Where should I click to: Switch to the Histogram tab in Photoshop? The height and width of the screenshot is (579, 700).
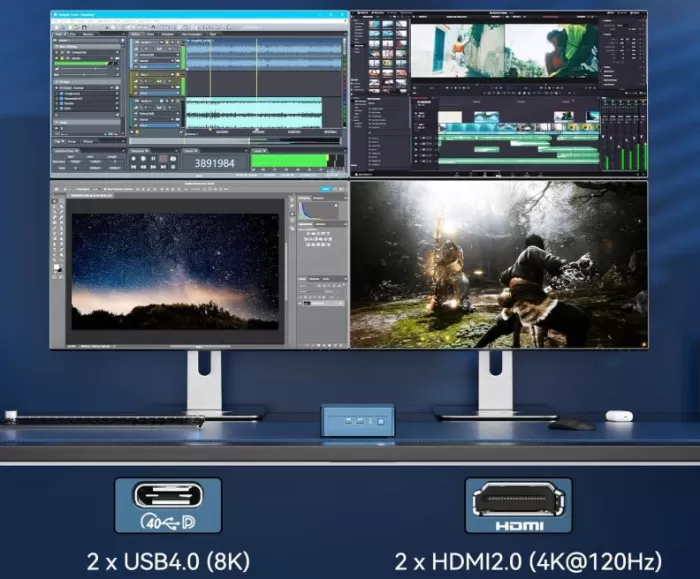304,198
